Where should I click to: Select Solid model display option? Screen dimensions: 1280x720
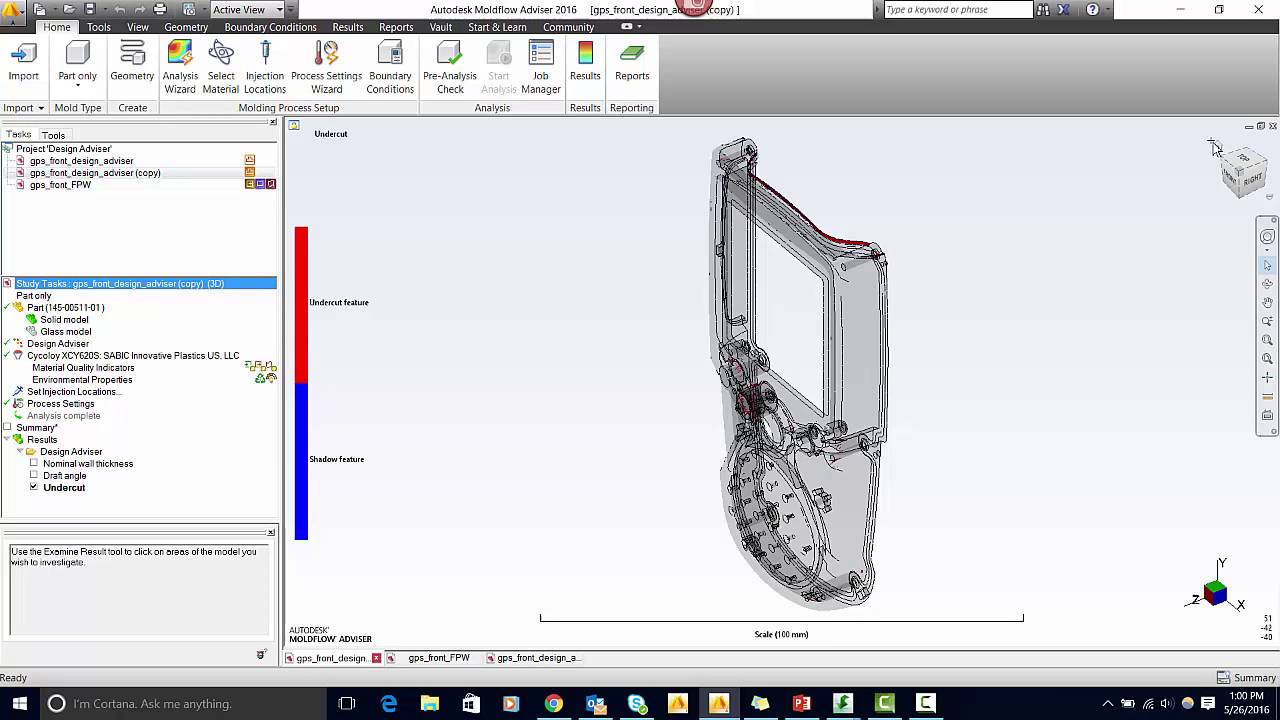(64, 319)
